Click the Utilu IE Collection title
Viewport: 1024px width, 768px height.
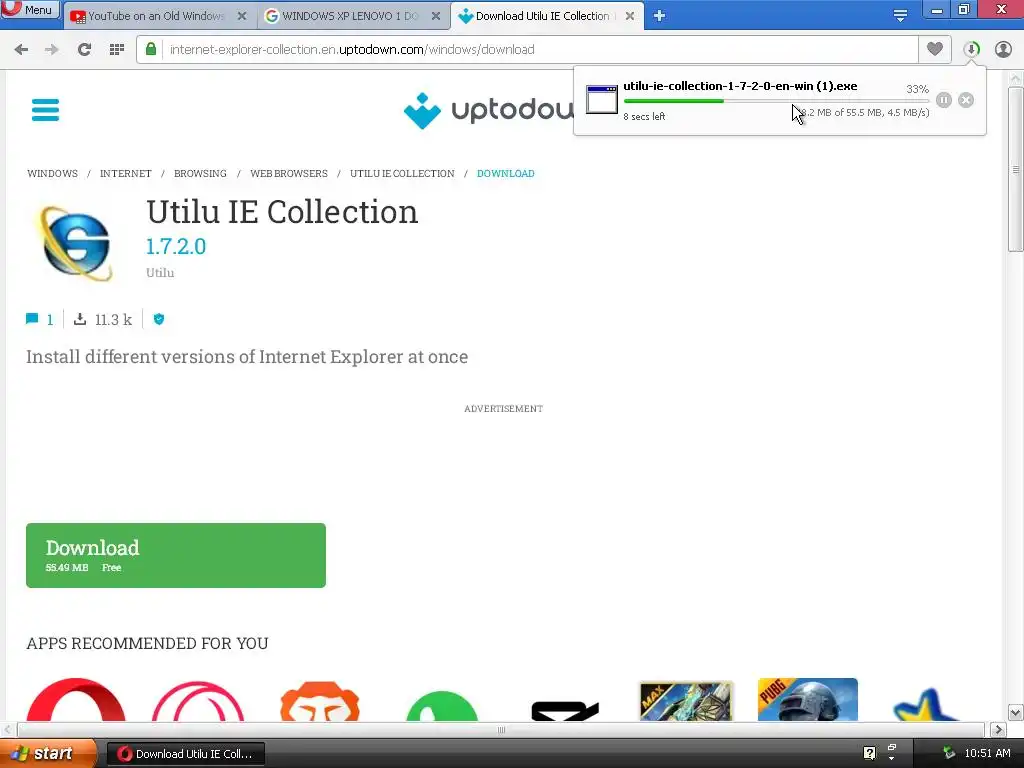point(281,212)
